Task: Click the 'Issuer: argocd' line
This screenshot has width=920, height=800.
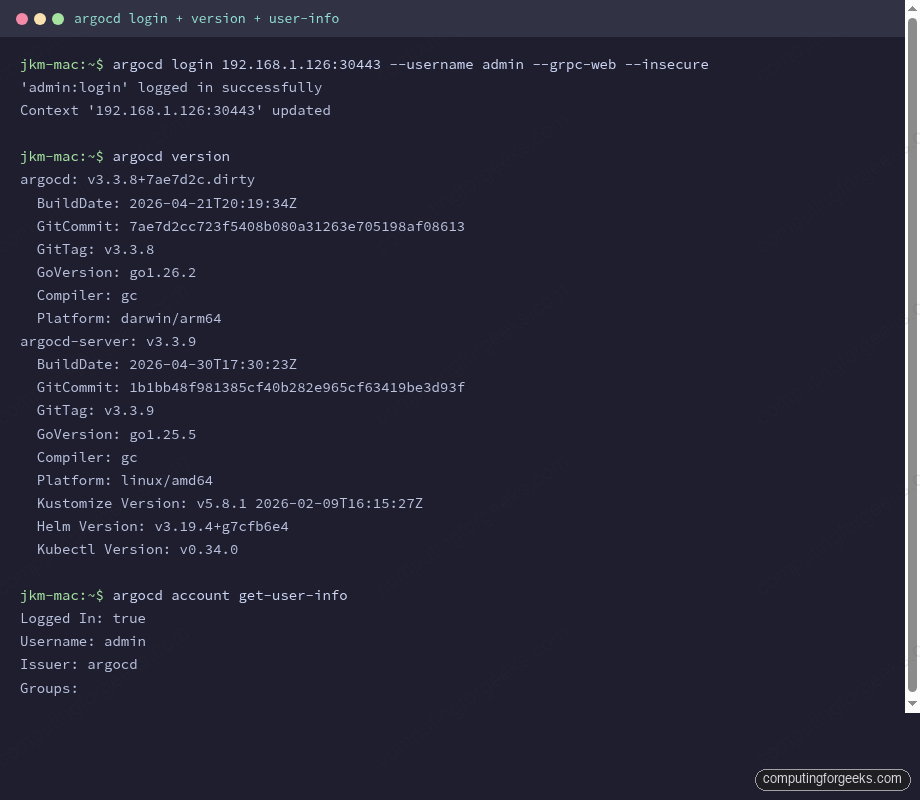Action: tap(79, 665)
